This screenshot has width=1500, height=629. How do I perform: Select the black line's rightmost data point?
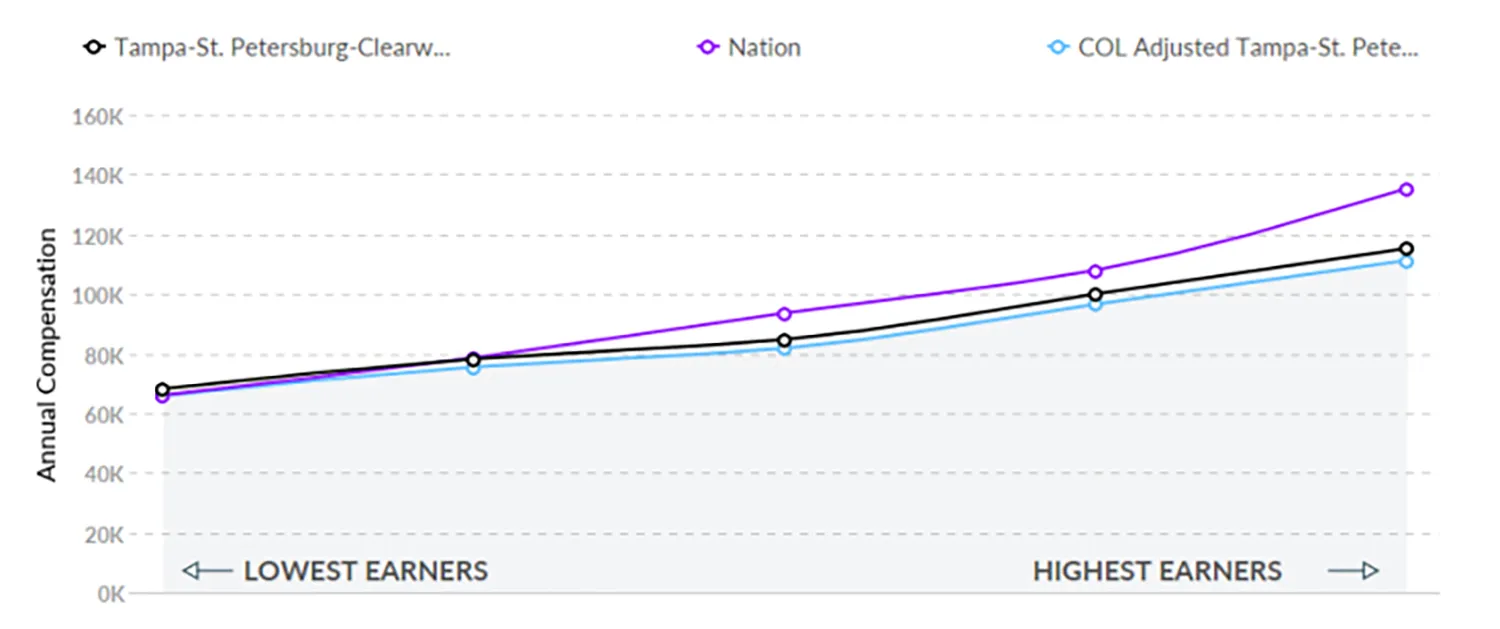pyautogui.click(x=1406, y=249)
